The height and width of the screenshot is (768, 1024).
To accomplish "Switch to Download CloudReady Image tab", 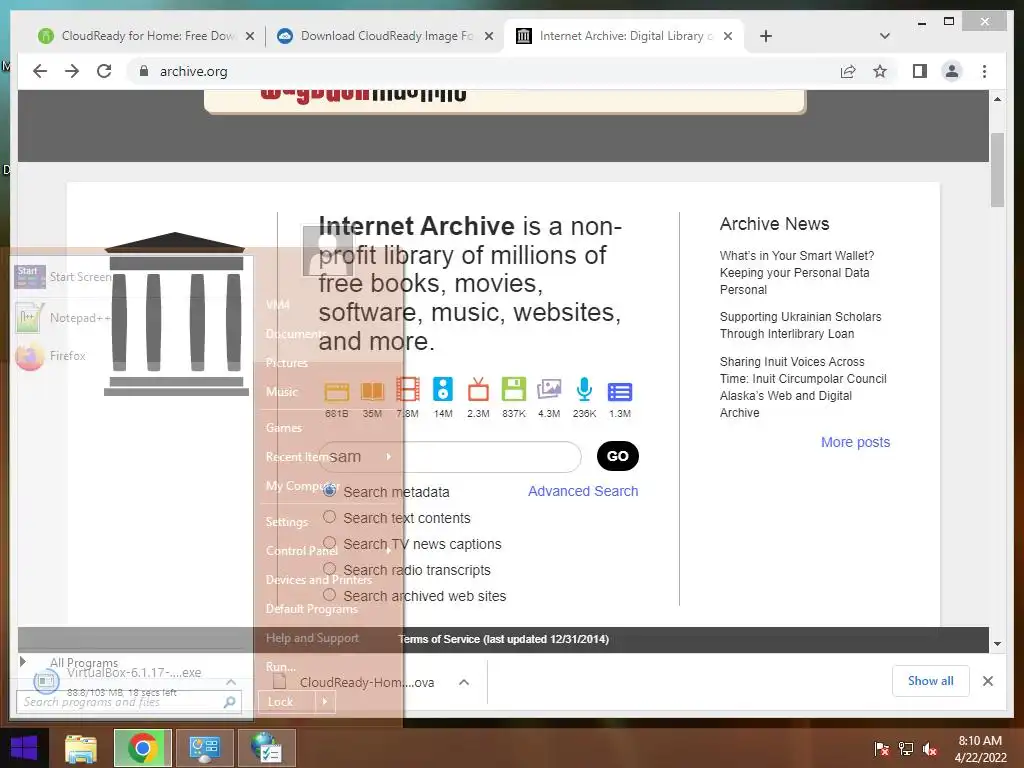I will pos(385,36).
